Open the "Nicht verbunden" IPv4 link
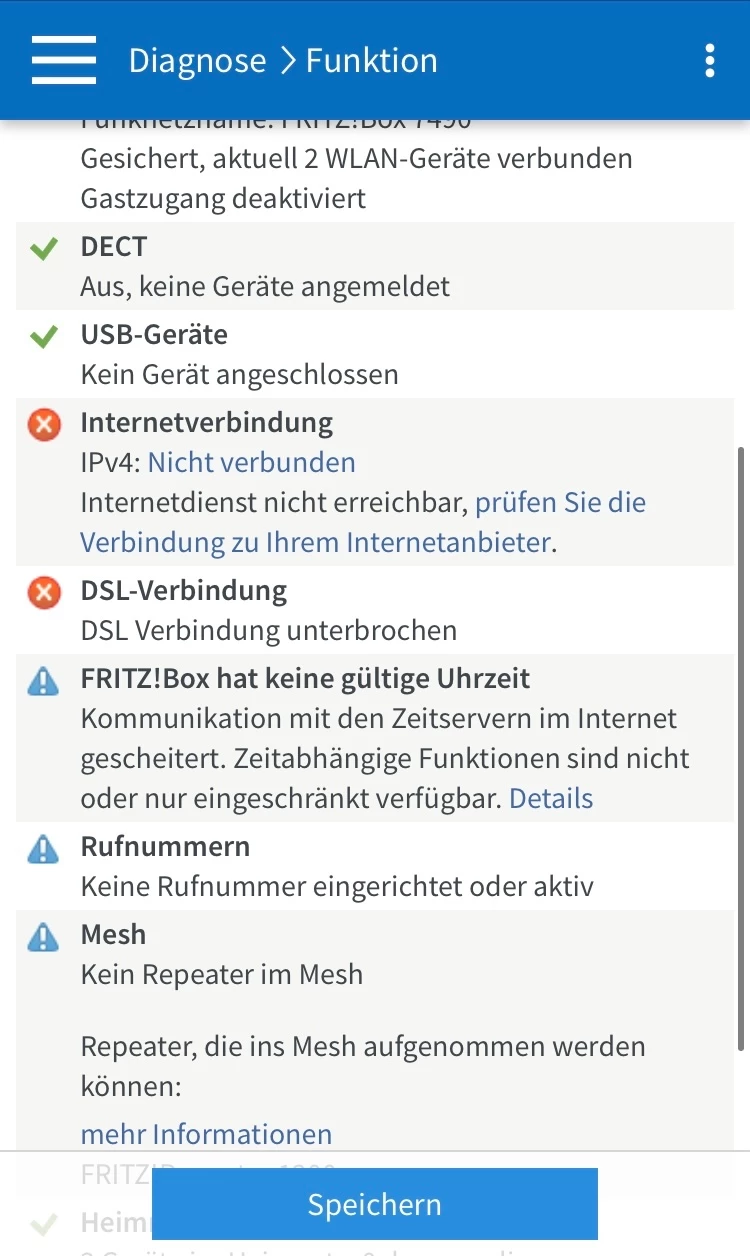The image size is (750, 1256). (x=251, y=462)
